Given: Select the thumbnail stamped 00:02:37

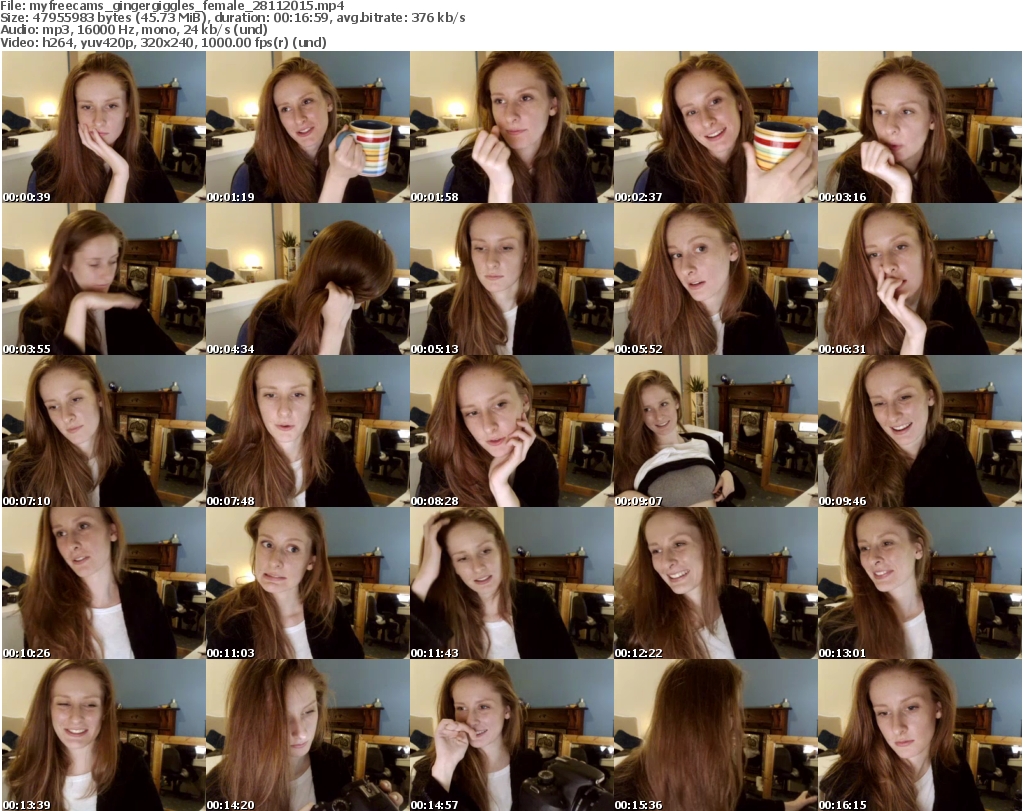Looking at the screenshot, I should (716, 127).
